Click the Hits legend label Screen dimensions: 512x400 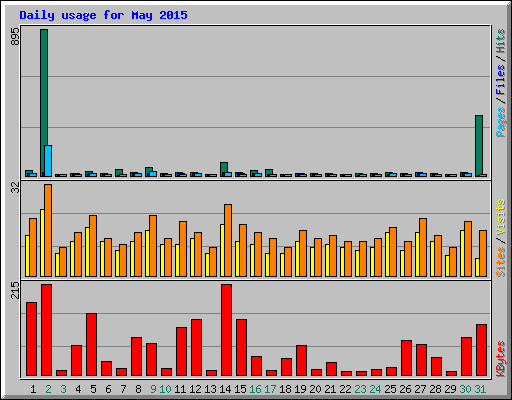click(x=500, y=41)
